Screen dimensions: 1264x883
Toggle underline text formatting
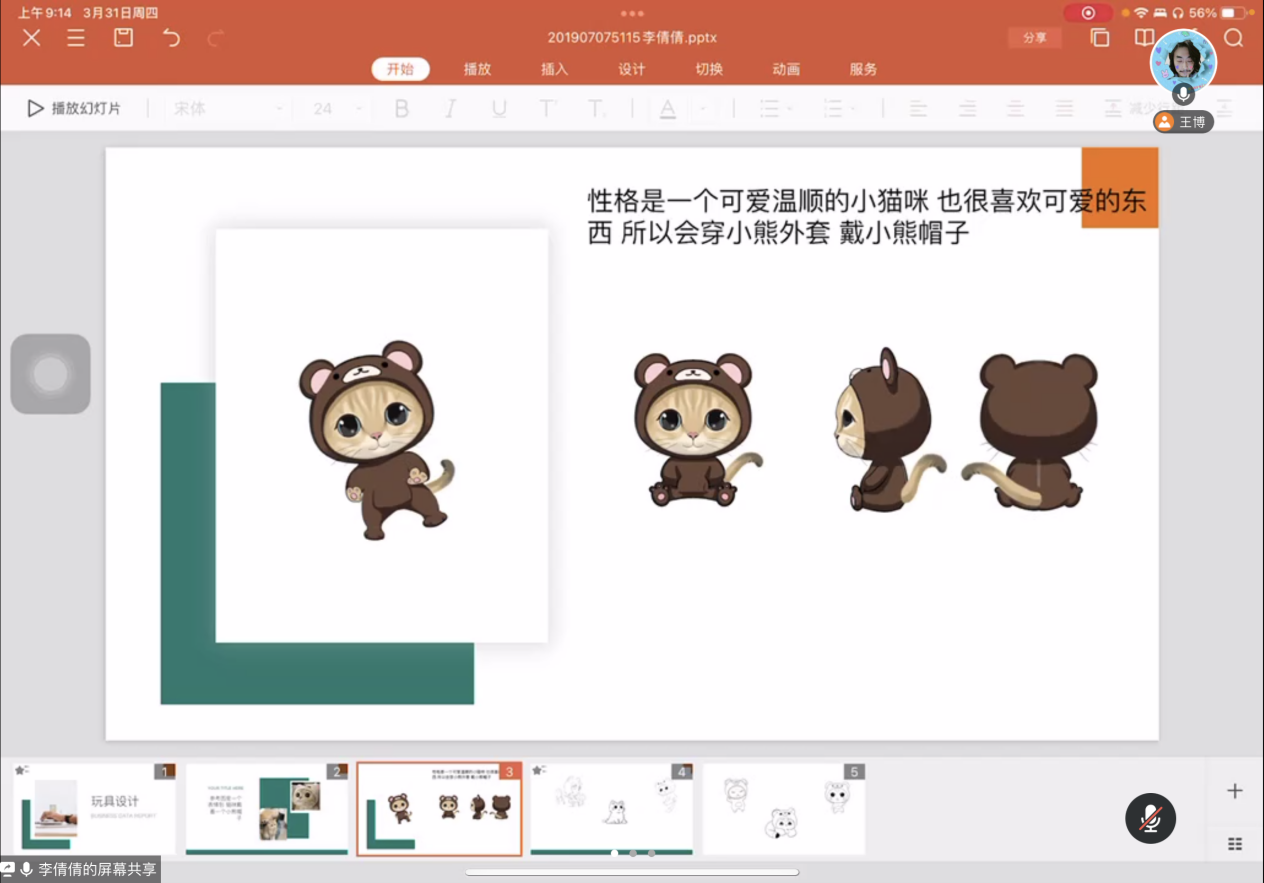click(x=499, y=109)
